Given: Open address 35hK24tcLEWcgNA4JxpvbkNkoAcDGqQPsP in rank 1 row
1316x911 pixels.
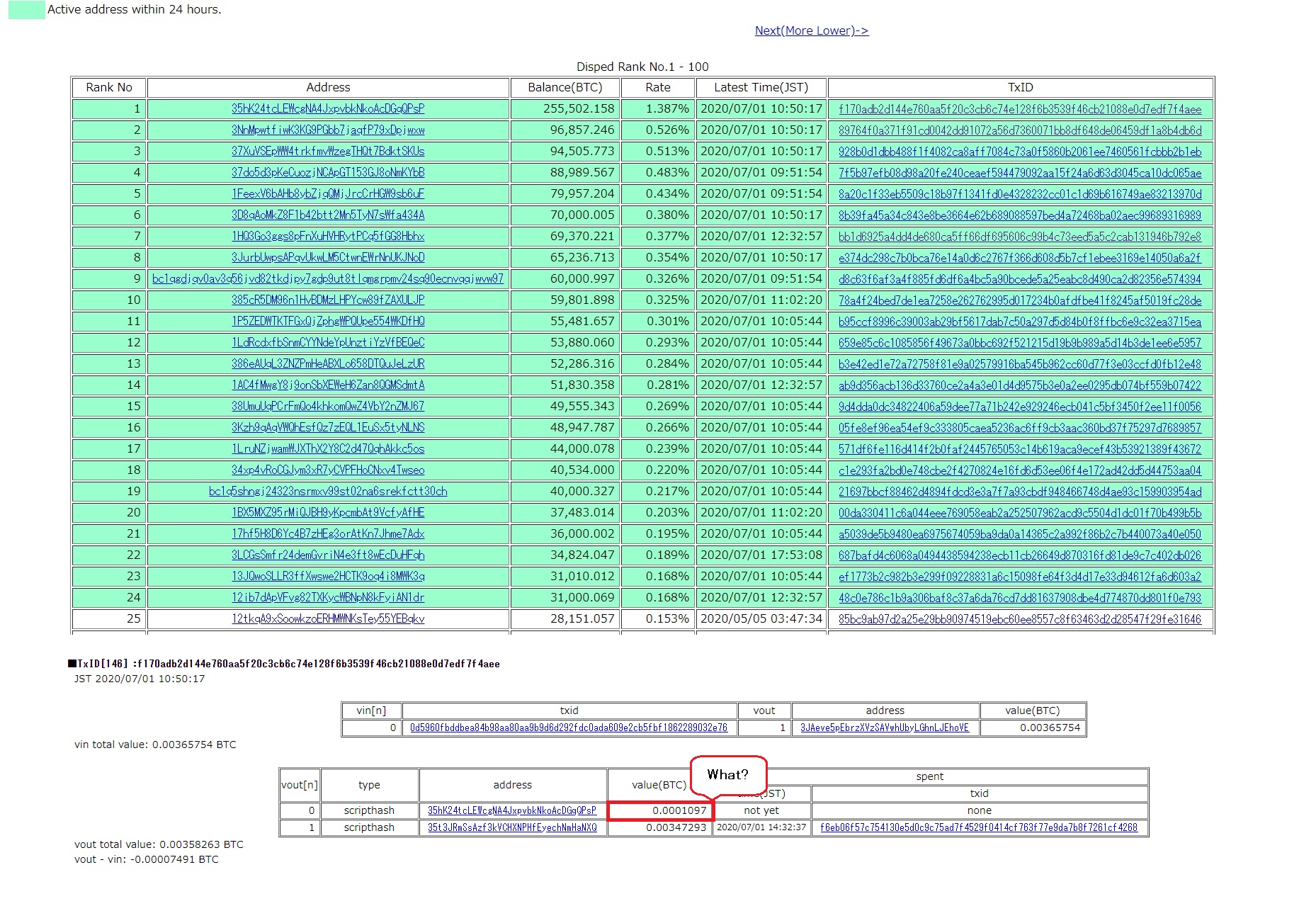Looking at the screenshot, I should 328,108.
